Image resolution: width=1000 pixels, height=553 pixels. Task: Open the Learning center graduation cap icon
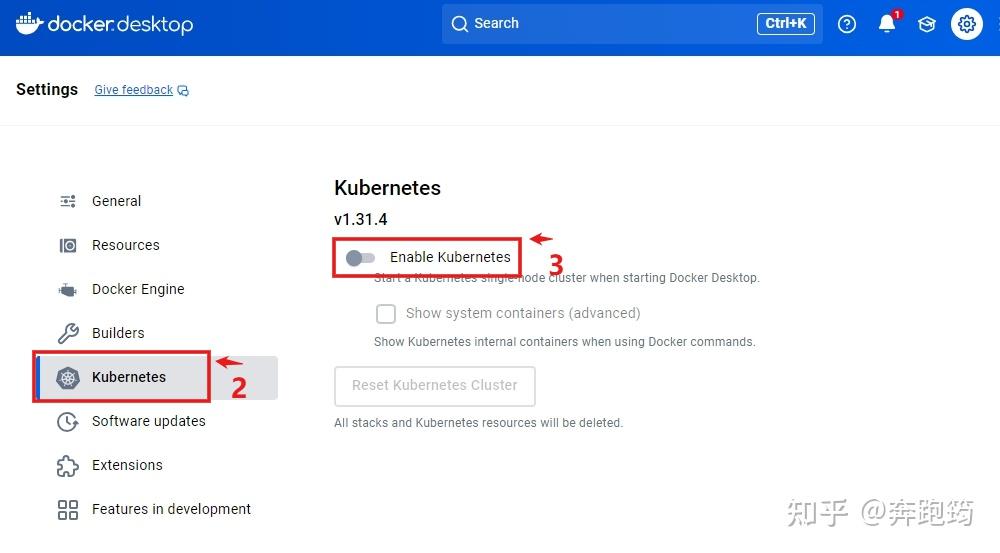pos(927,24)
